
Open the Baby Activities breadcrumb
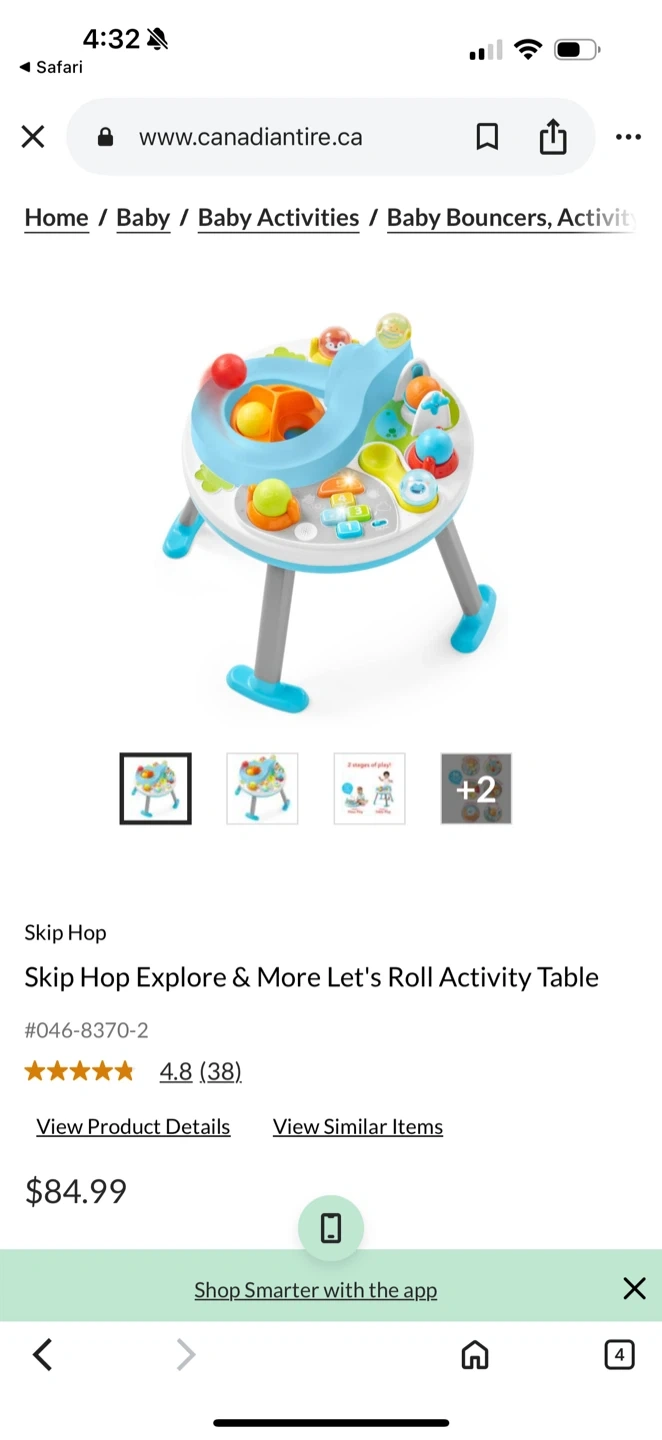[x=278, y=218]
